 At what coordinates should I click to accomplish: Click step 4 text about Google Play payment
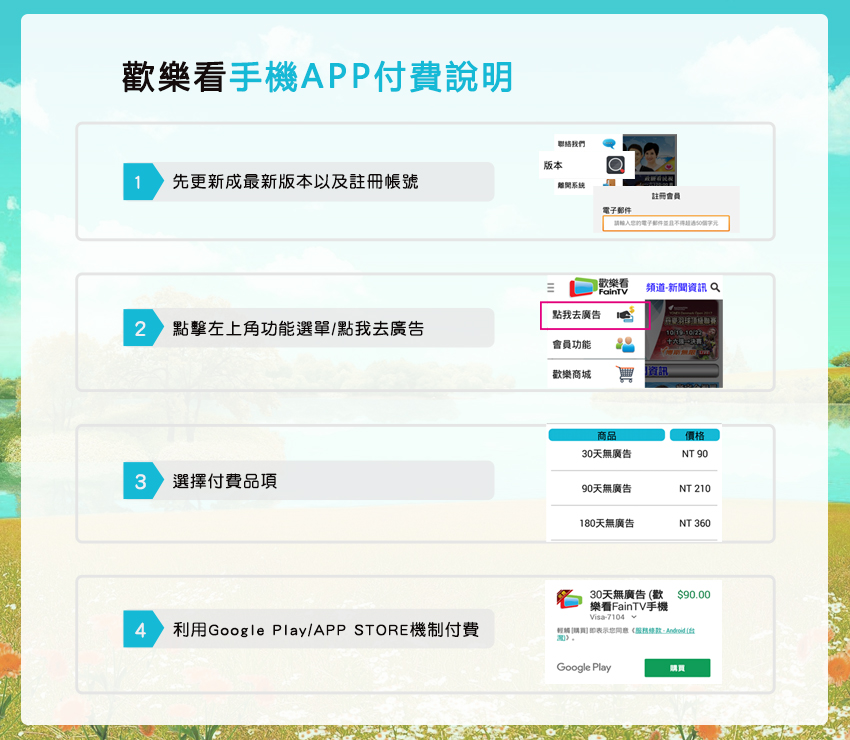click(x=326, y=629)
